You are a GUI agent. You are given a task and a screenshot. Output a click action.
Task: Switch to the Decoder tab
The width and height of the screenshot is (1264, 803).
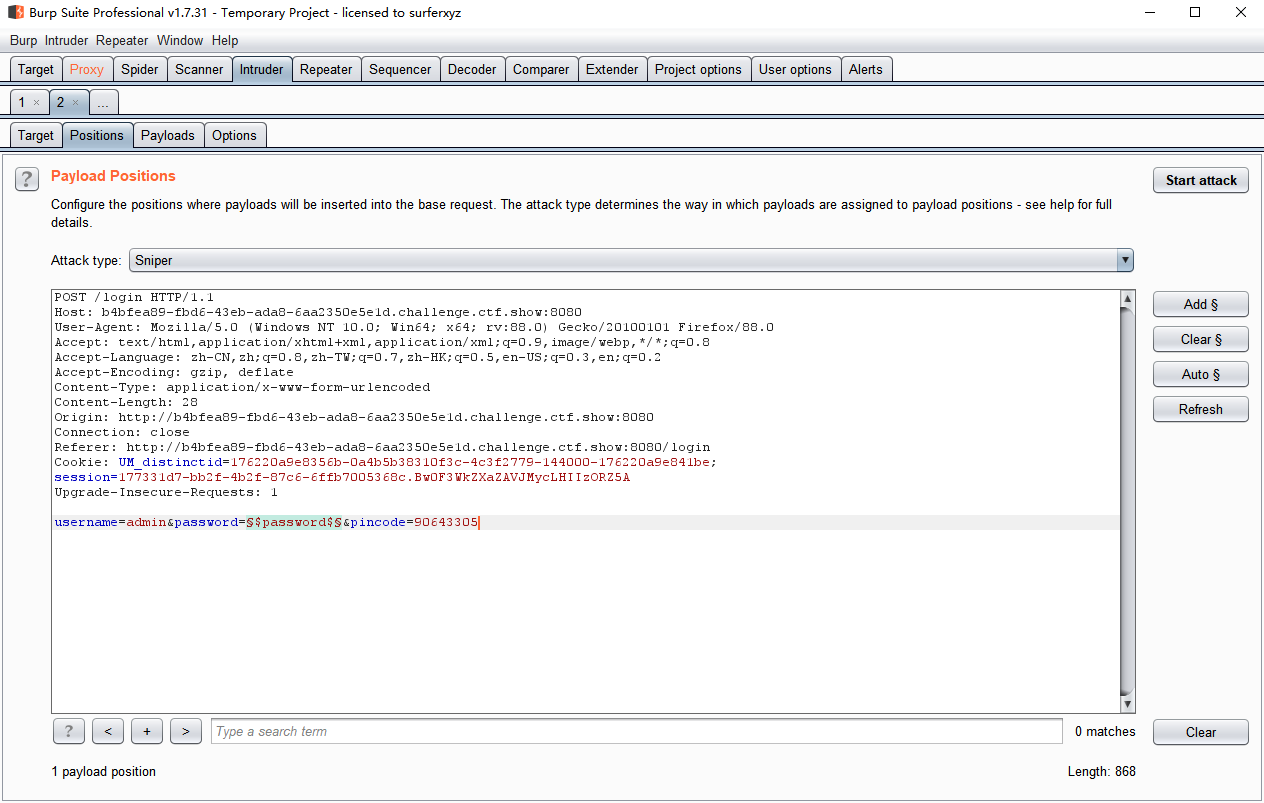click(472, 69)
